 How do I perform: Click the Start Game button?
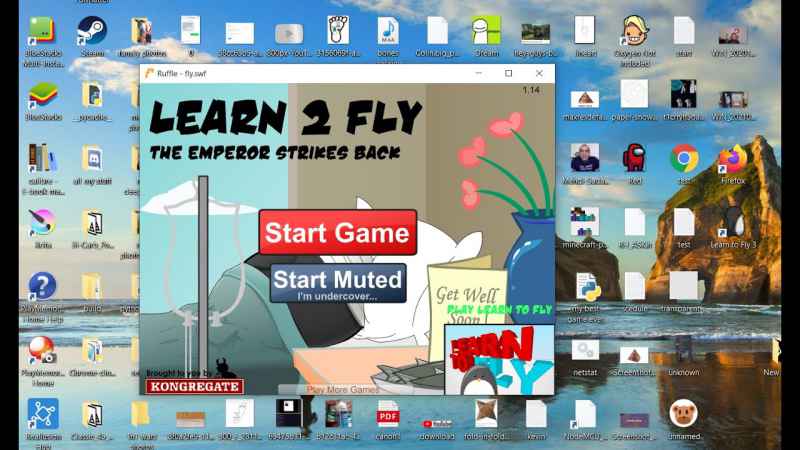(337, 234)
